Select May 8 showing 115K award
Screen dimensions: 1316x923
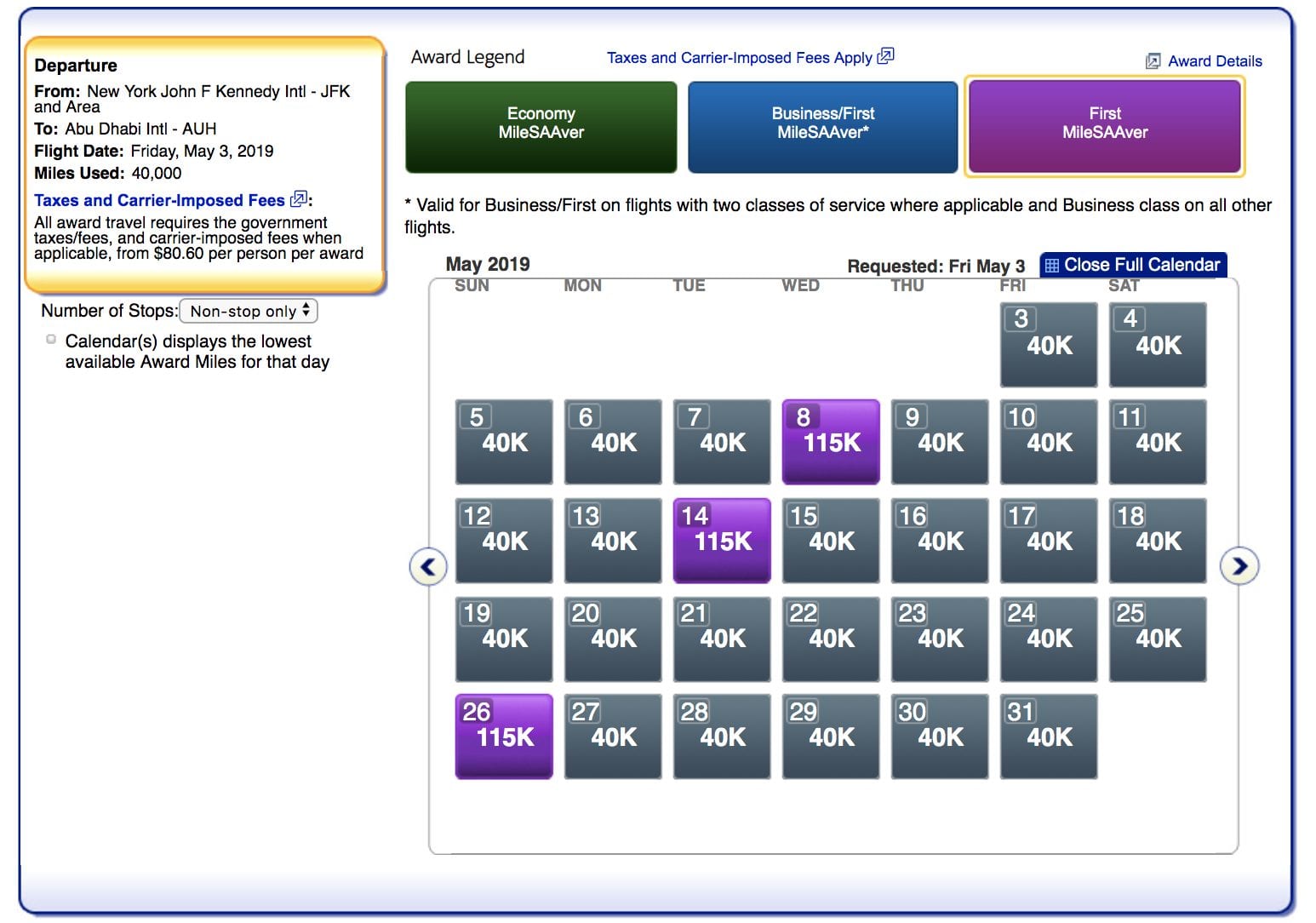click(x=830, y=441)
